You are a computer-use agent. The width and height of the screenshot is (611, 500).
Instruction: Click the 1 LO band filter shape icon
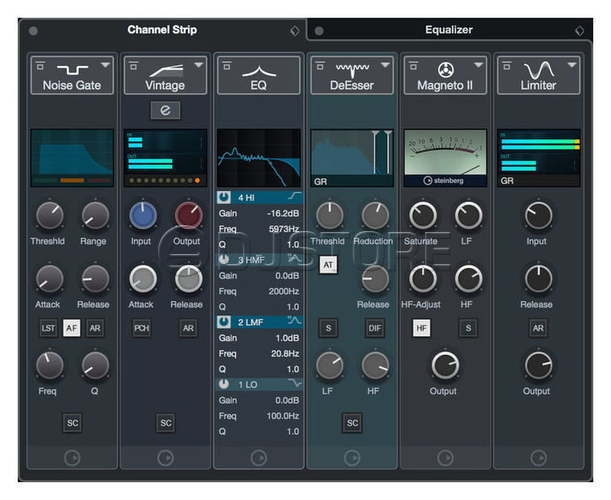coord(295,383)
